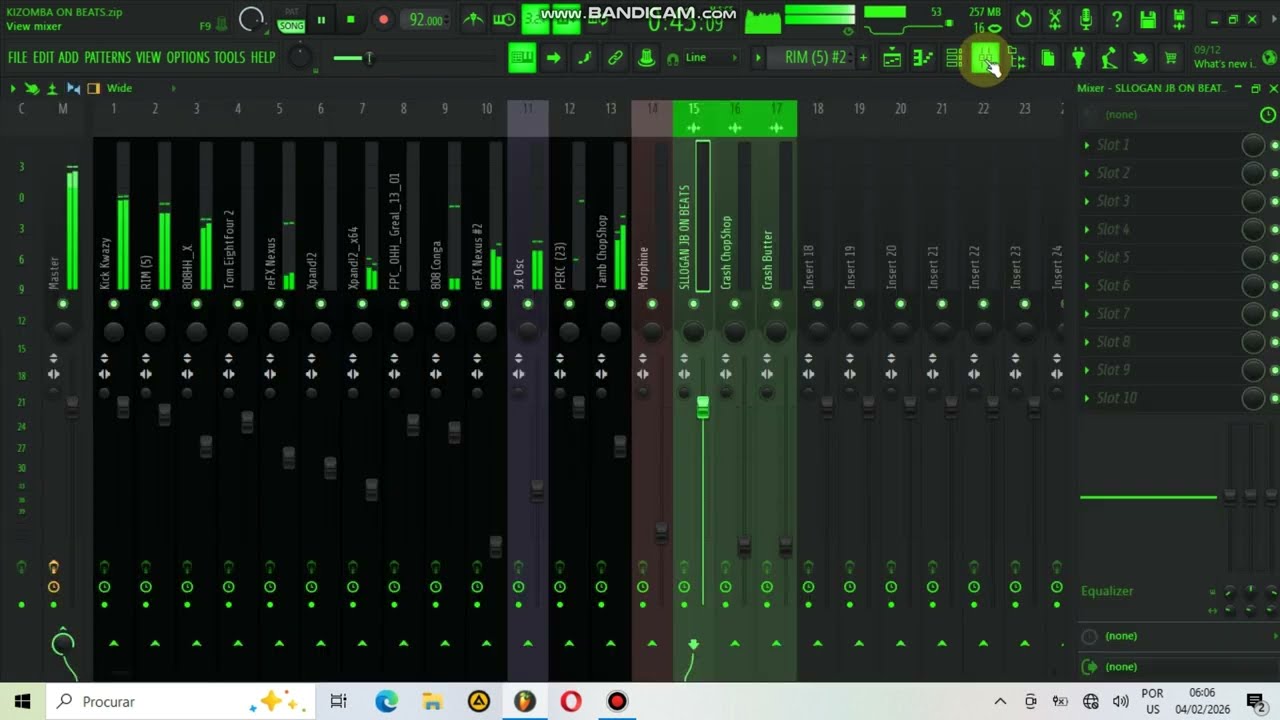This screenshot has width=1280, height=720.
Task: Open the TOOLS menu
Action: (229, 58)
